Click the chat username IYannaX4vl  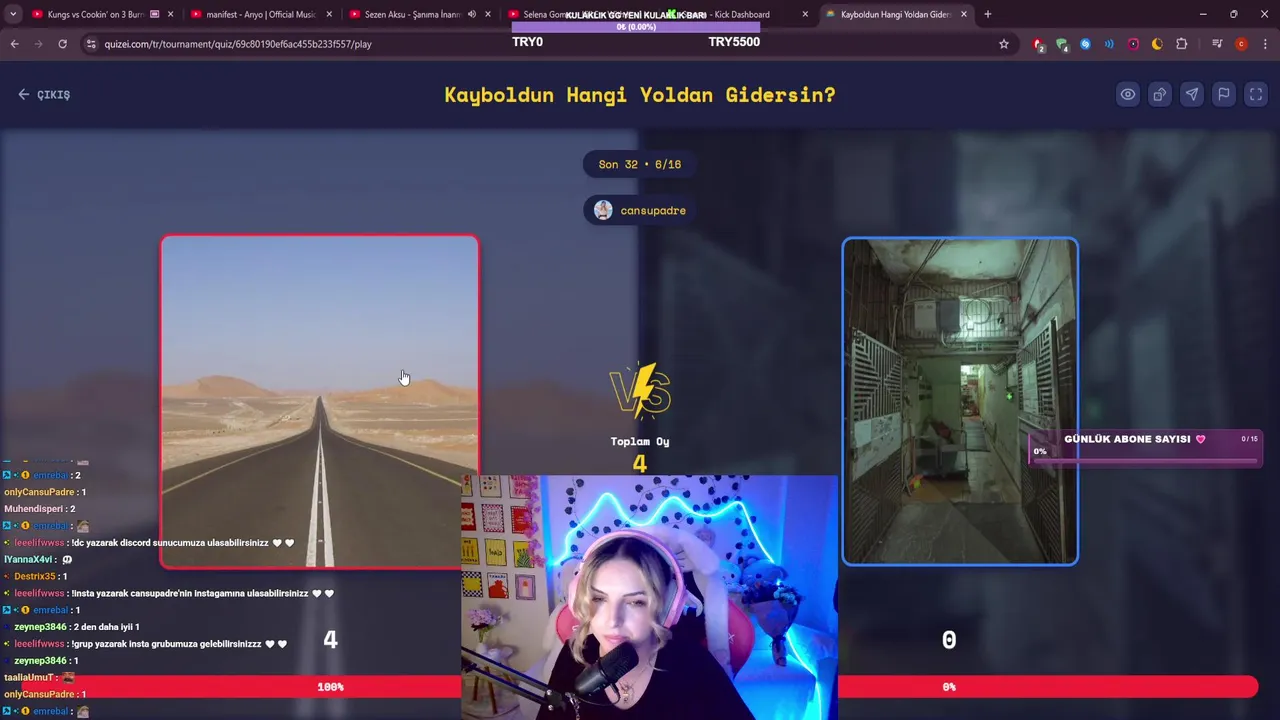point(28,560)
